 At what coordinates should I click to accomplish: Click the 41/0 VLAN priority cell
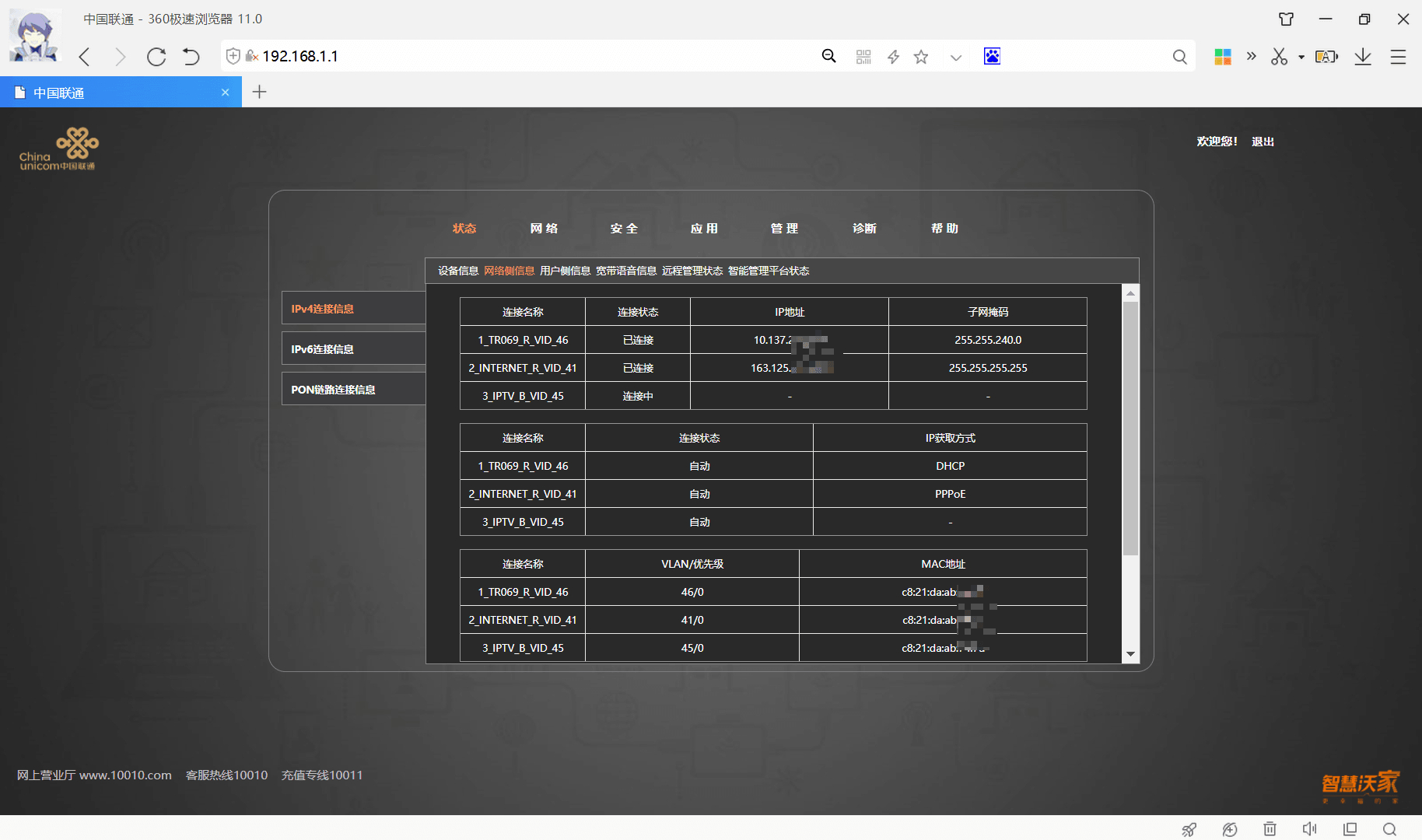(x=692, y=620)
